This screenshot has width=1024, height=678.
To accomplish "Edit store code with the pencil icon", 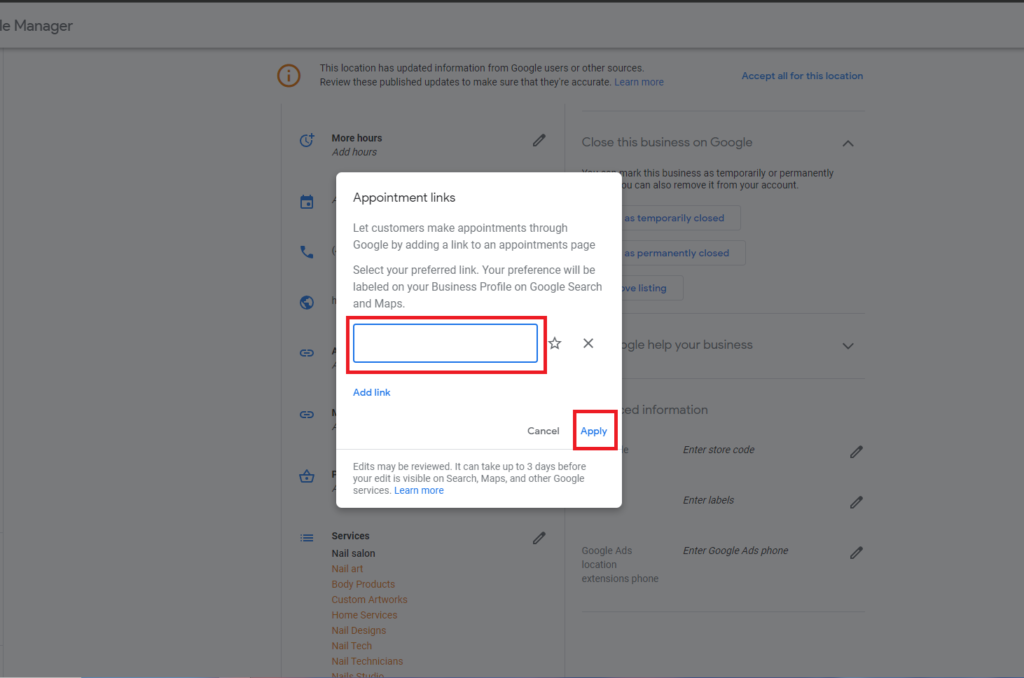I will [x=856, y=452].
